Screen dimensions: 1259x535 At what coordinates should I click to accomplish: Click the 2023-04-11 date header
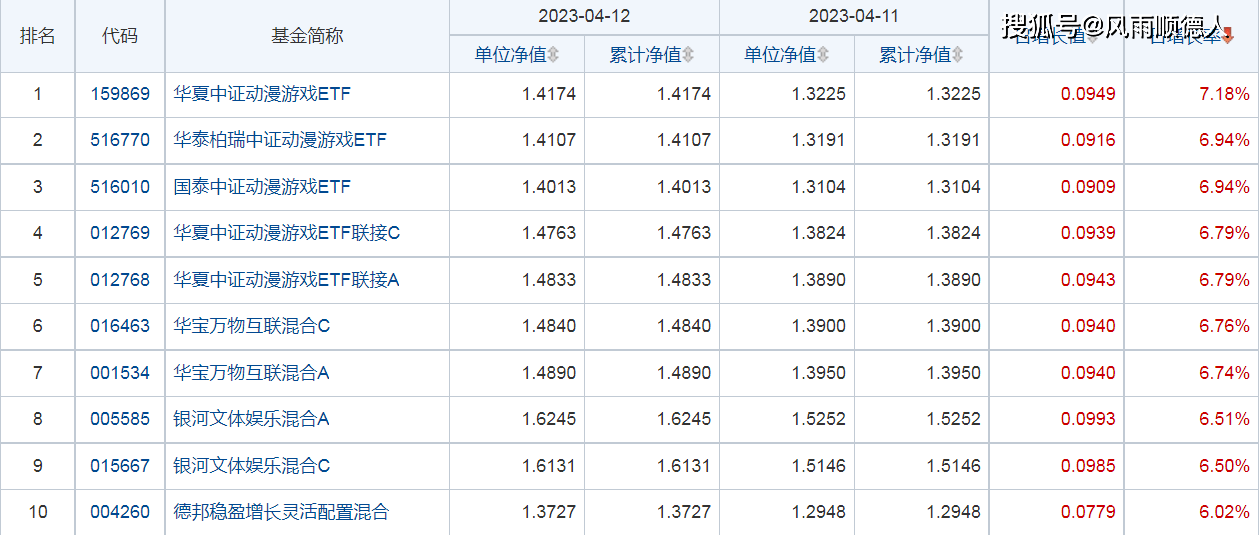point(854,17)
